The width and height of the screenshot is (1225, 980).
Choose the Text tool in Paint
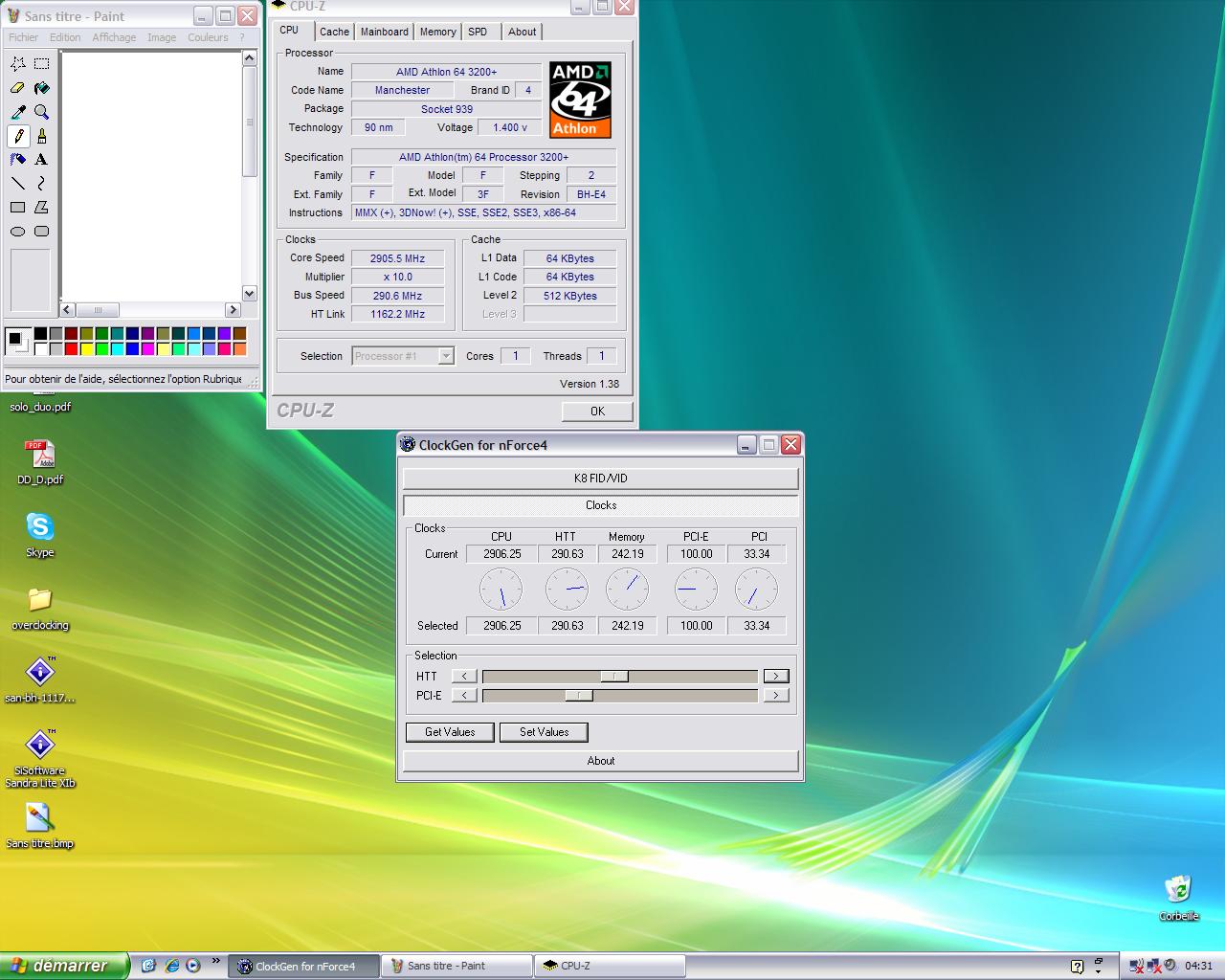[42, 160]
